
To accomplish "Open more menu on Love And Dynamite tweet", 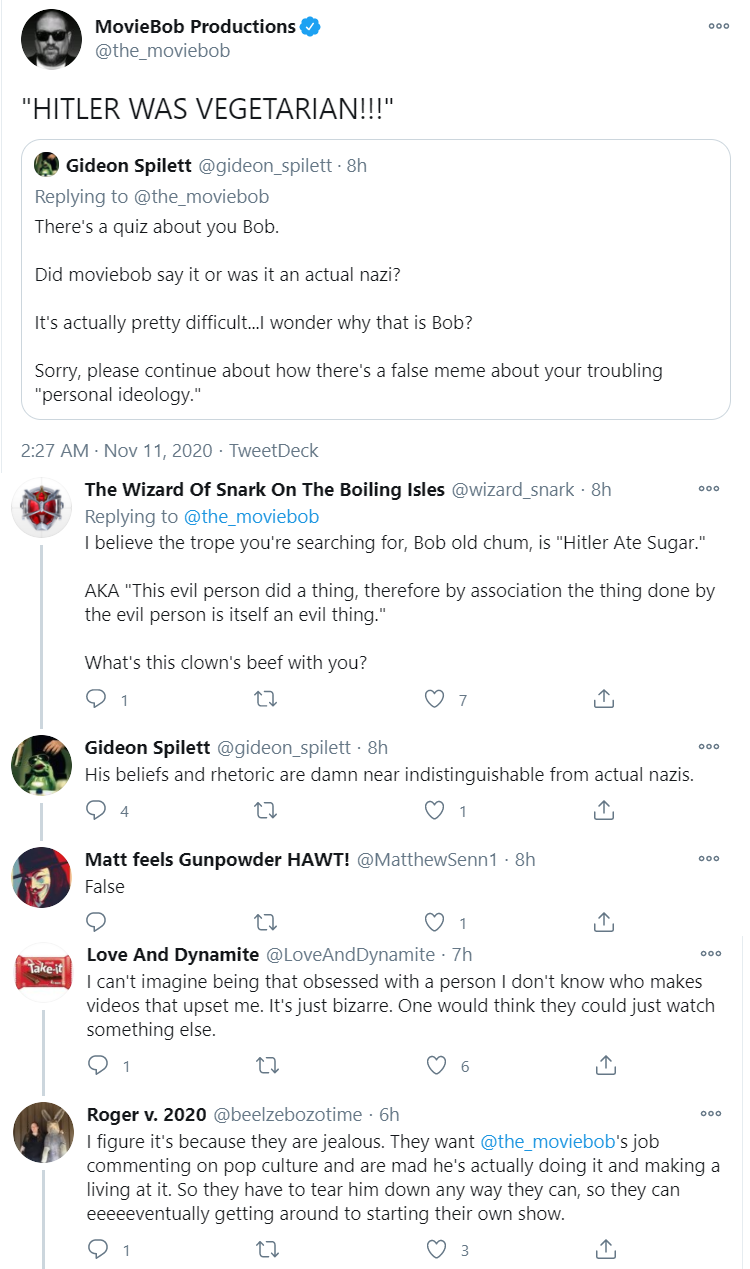I will 711,954.
